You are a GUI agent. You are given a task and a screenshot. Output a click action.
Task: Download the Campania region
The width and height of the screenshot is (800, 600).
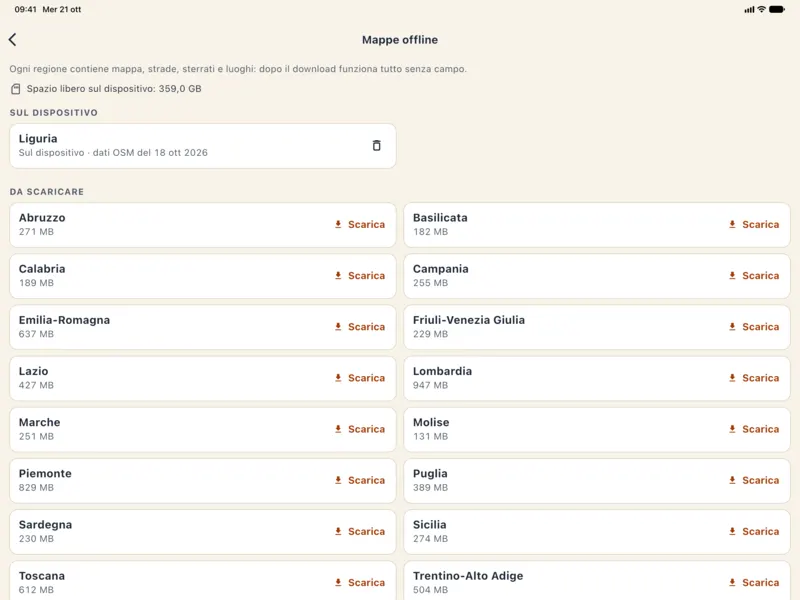point(754,276)
